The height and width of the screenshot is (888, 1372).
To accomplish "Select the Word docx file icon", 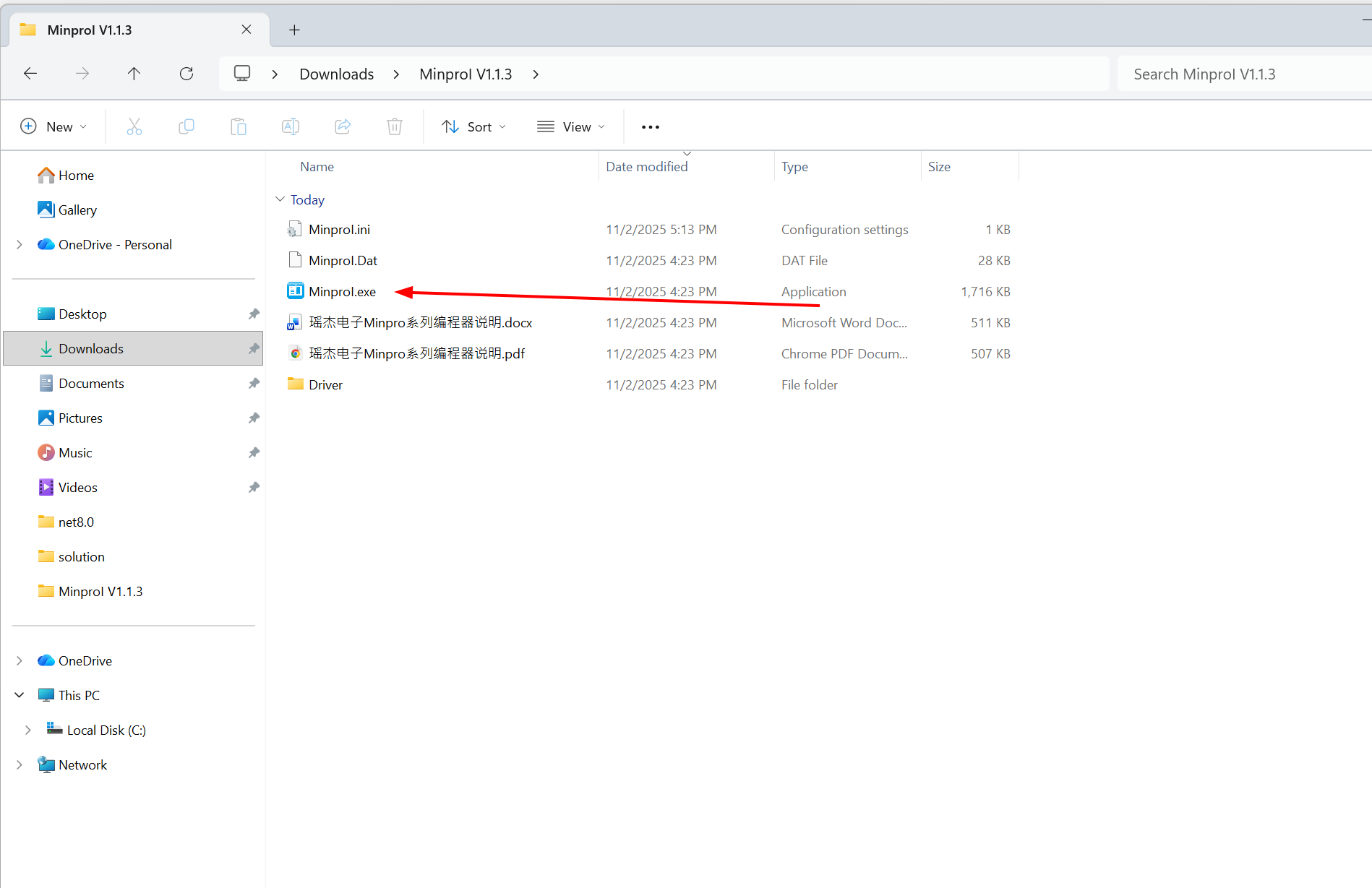I will point(295,322).
